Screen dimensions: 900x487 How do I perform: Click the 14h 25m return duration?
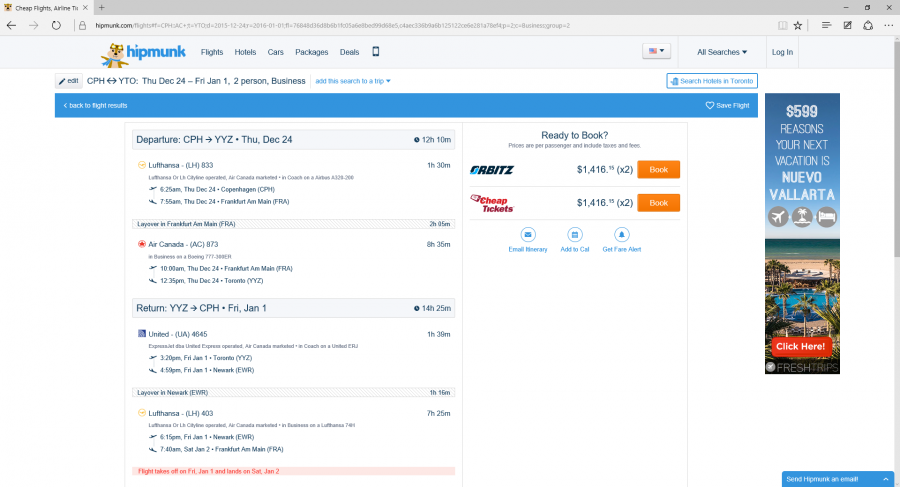[433, 308]
